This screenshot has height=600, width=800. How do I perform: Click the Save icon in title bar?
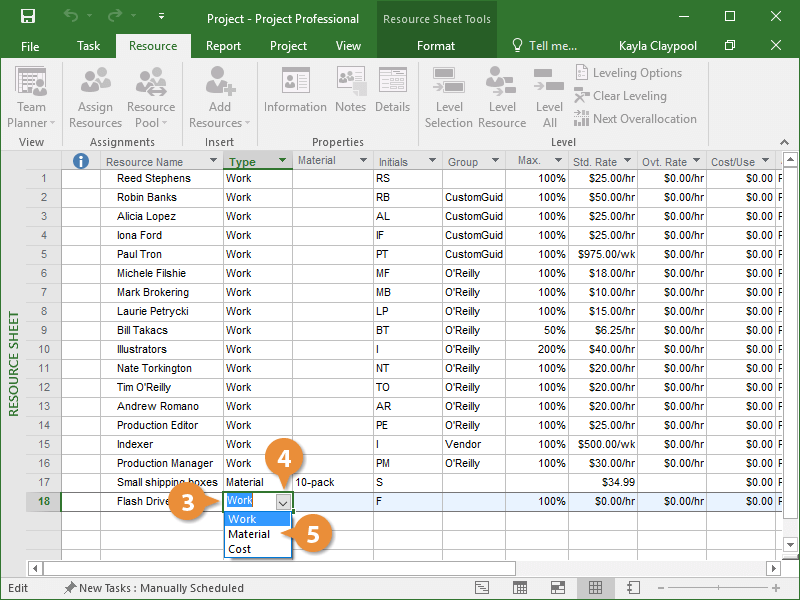point(28,17)
